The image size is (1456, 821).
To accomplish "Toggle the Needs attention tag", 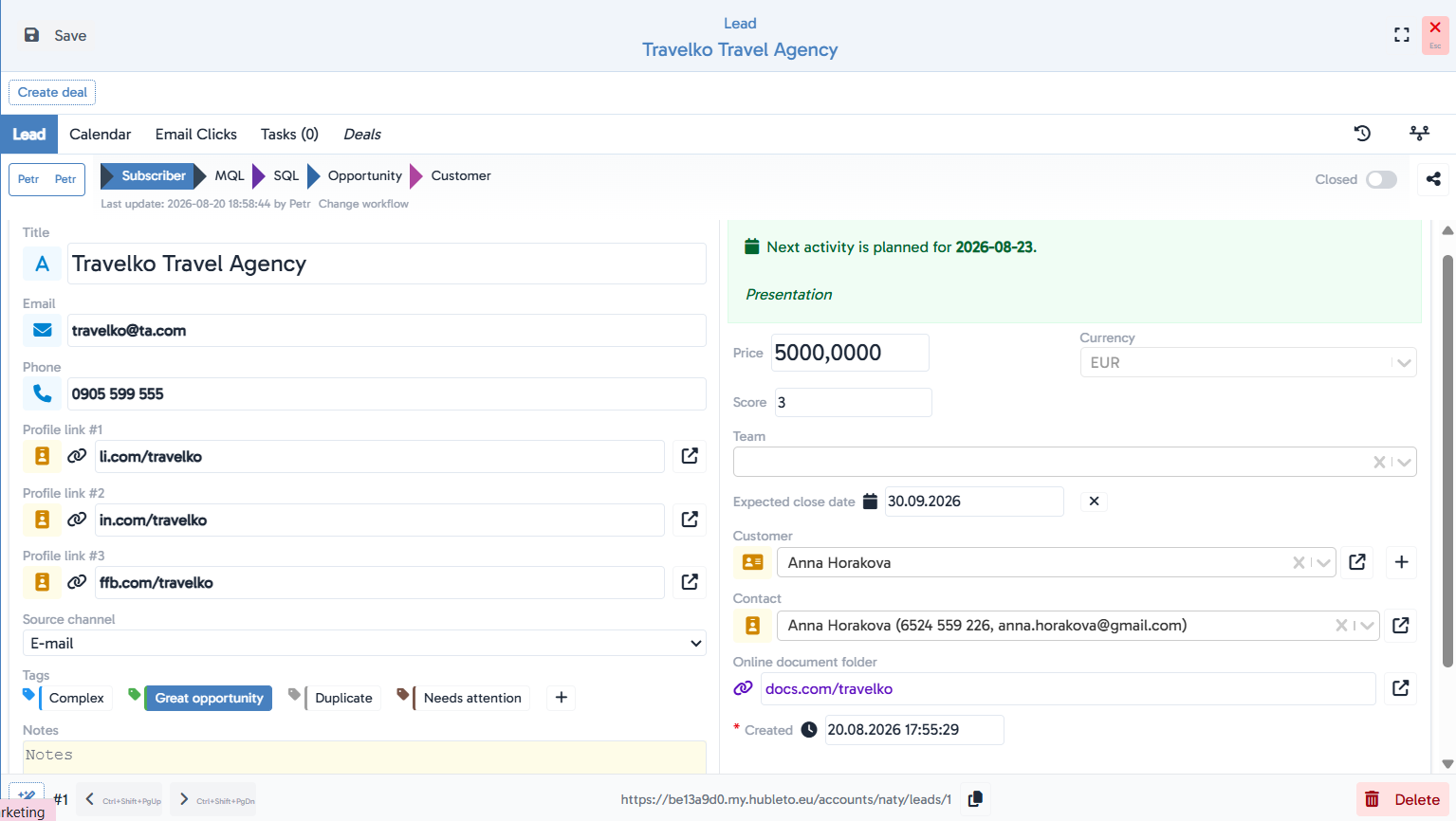I will (472, 698).
